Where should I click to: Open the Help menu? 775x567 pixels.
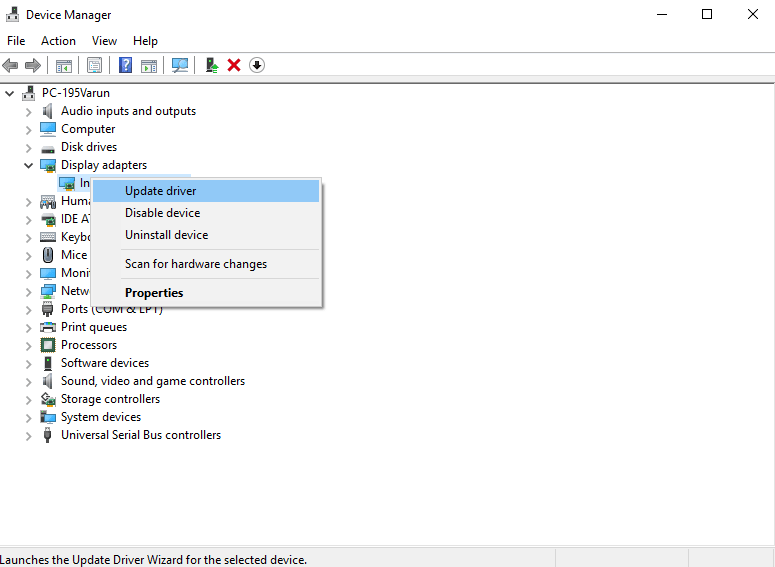pos(145,41)
